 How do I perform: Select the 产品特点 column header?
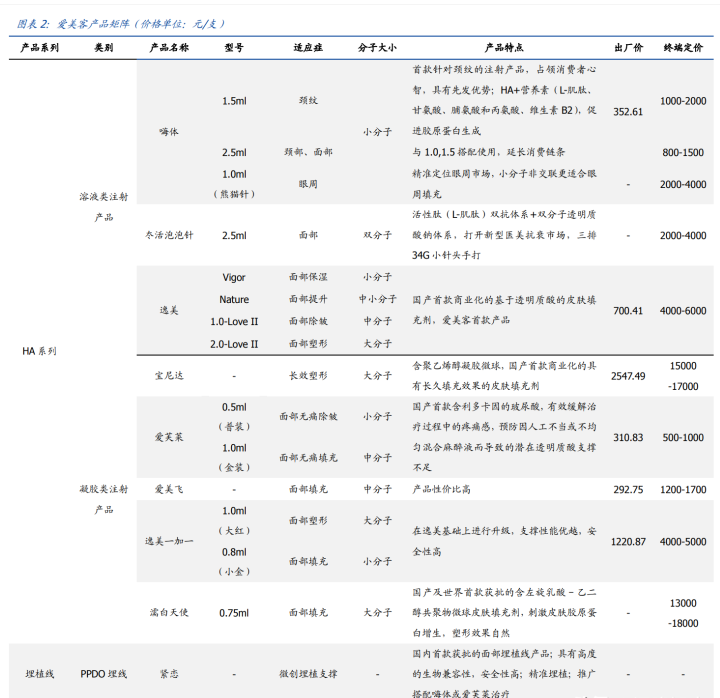[x=504, y=47]
